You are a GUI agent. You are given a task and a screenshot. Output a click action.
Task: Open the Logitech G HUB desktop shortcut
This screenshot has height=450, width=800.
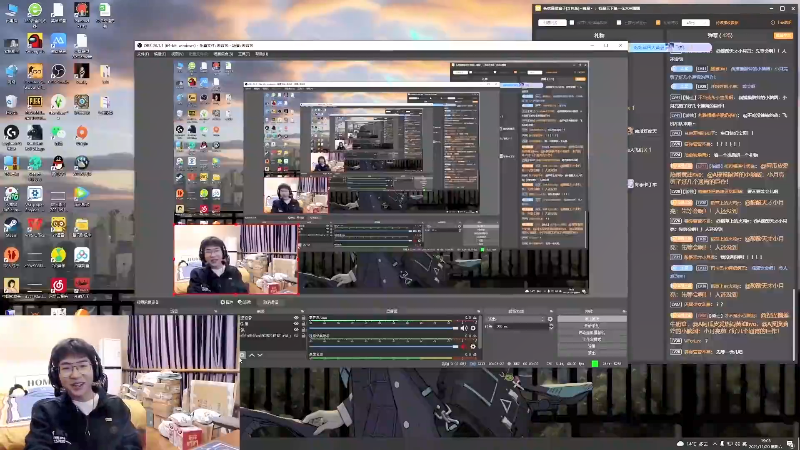[11, 133]
